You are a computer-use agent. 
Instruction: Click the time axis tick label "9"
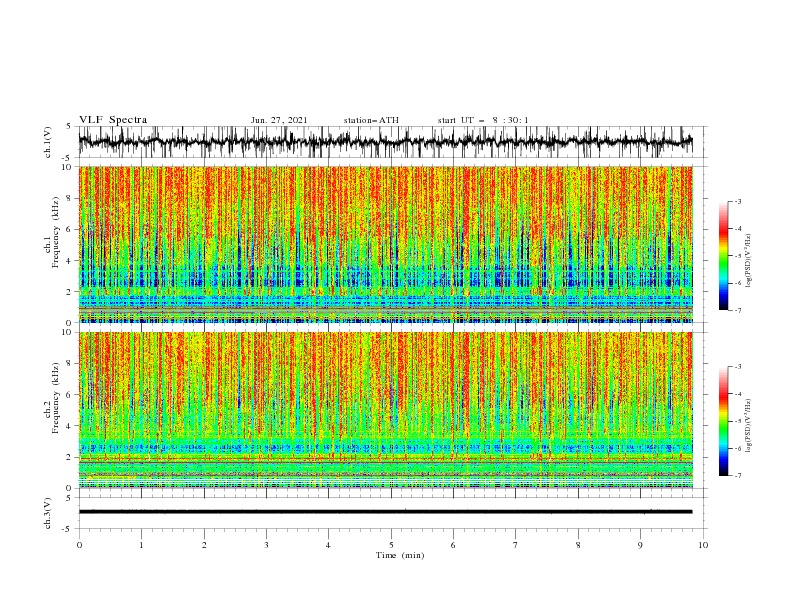tap(640, 545)
